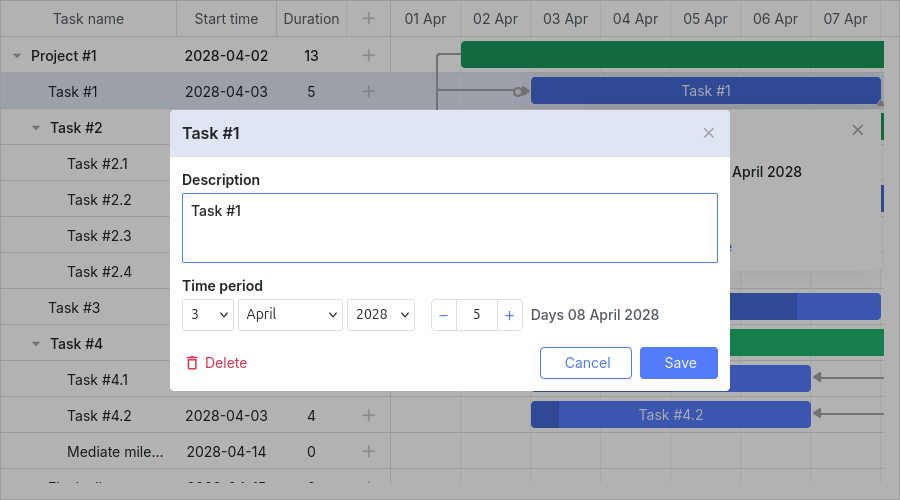Open the year dropdown showing 2028
Screen dimensions: 900x500
(380, 315)
